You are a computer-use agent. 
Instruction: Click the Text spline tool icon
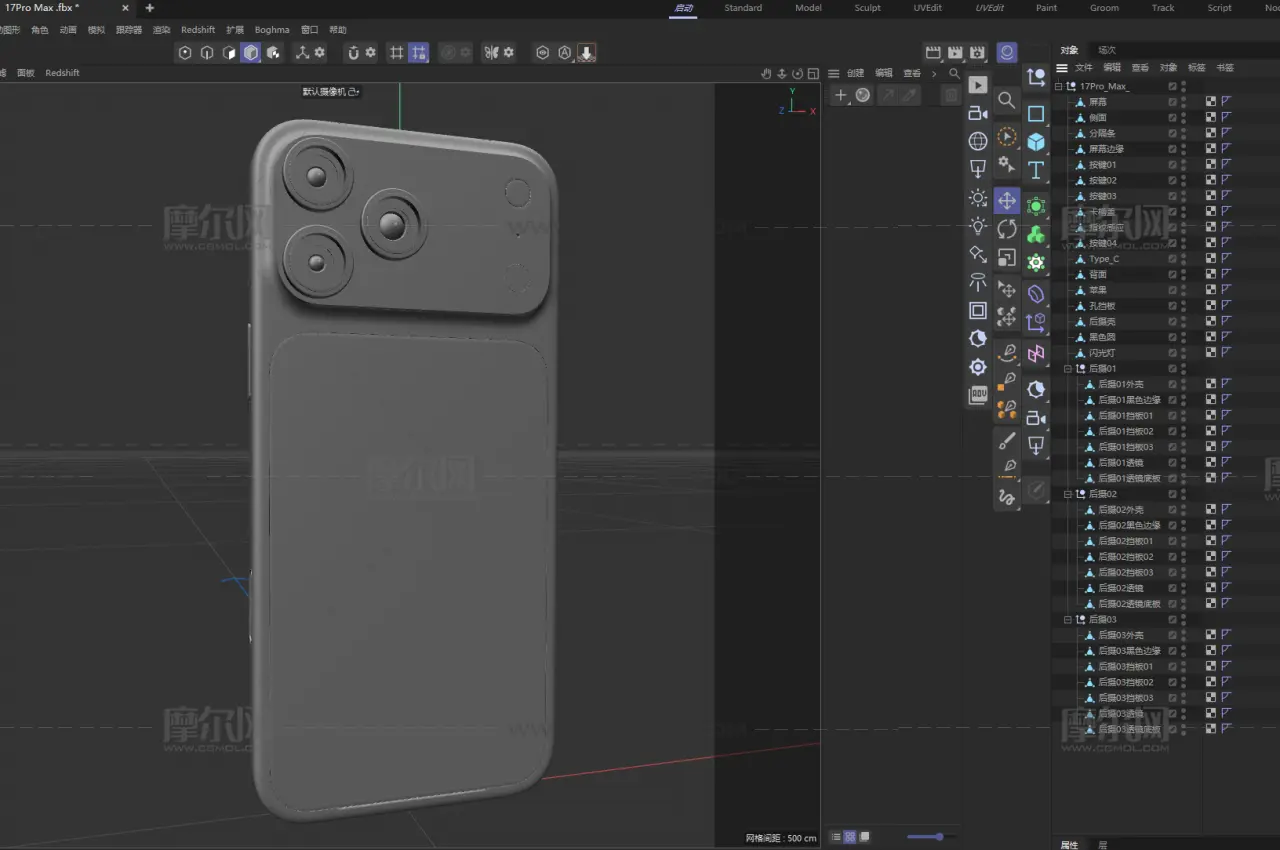tap(1036, 170)
